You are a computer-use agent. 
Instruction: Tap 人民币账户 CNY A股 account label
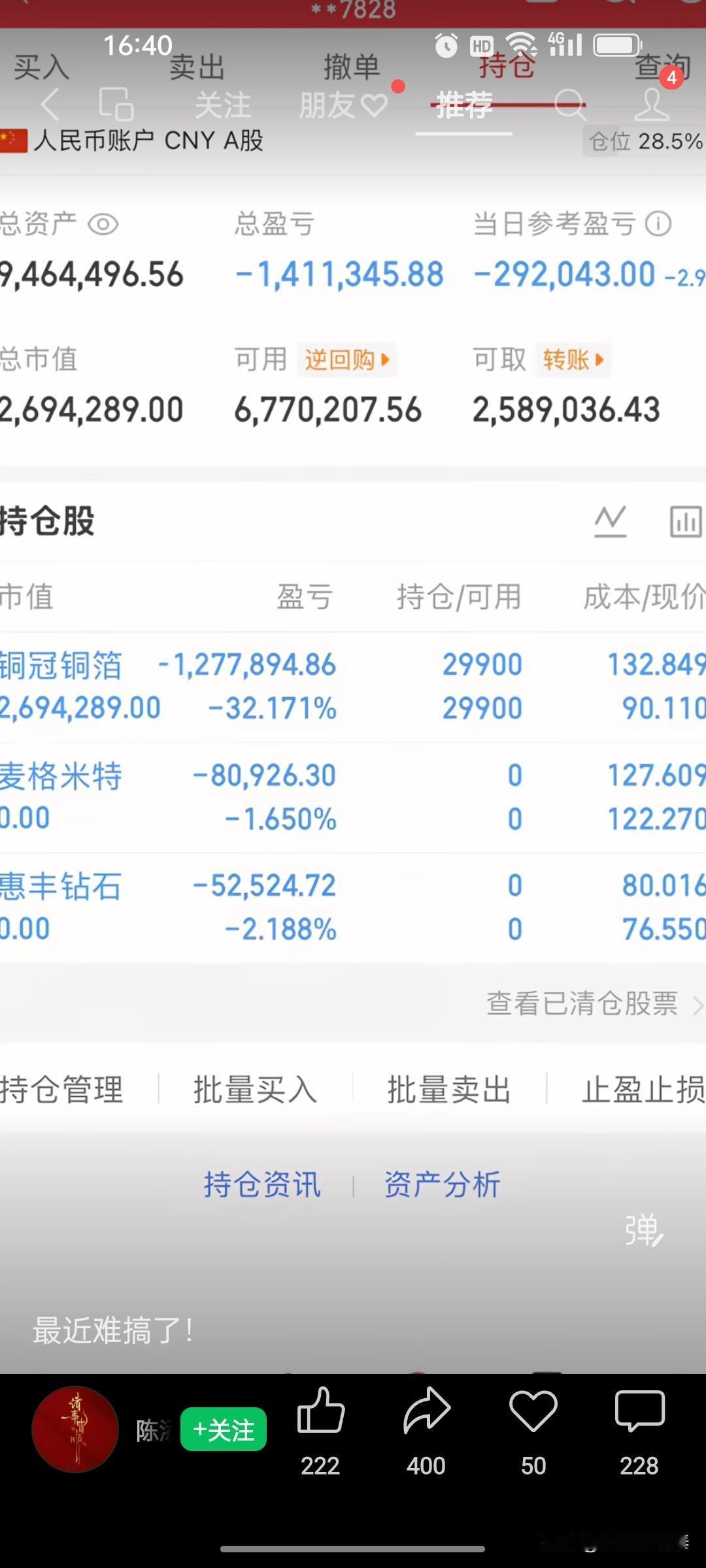[148, 140]
